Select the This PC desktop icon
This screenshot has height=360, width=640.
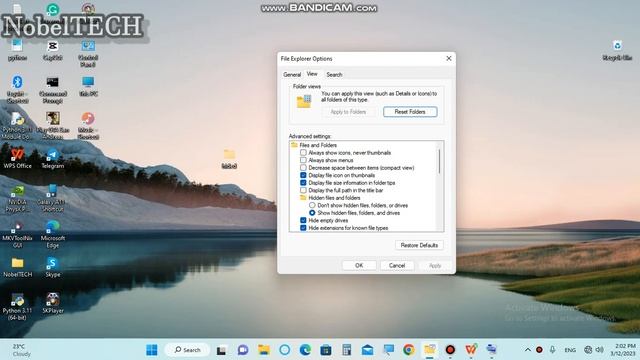click(88, 86)
